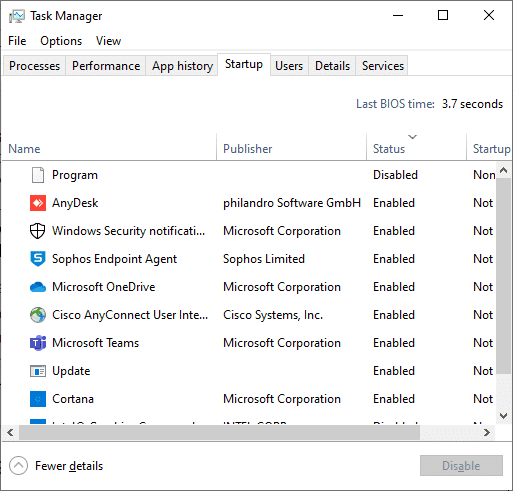Viewport: 513px width, 491px height.
Task: Click the vertical scrollbar down arrow
Action: coord(503,416)
